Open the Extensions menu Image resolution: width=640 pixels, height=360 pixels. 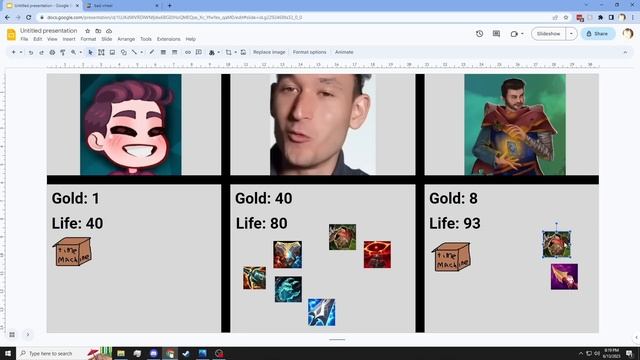[x=169, y=39]
